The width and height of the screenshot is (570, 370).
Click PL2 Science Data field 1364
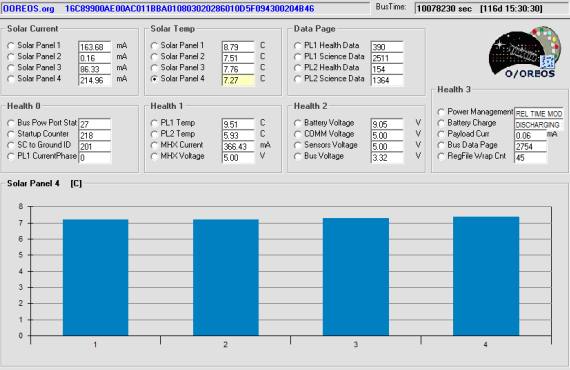(x=387, y=80)
